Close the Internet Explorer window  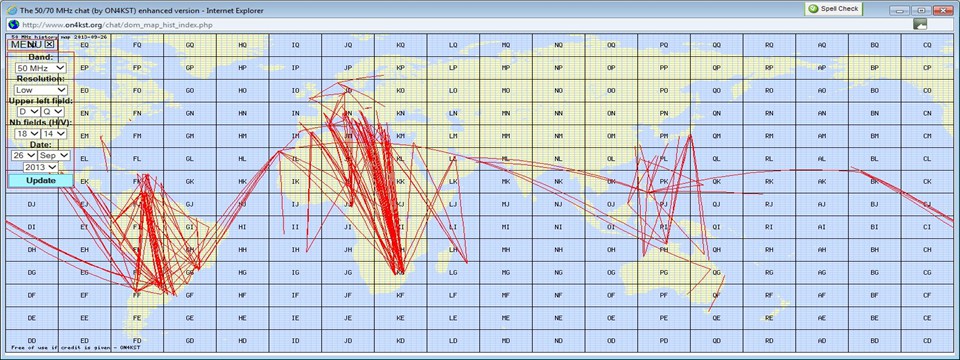942,10
